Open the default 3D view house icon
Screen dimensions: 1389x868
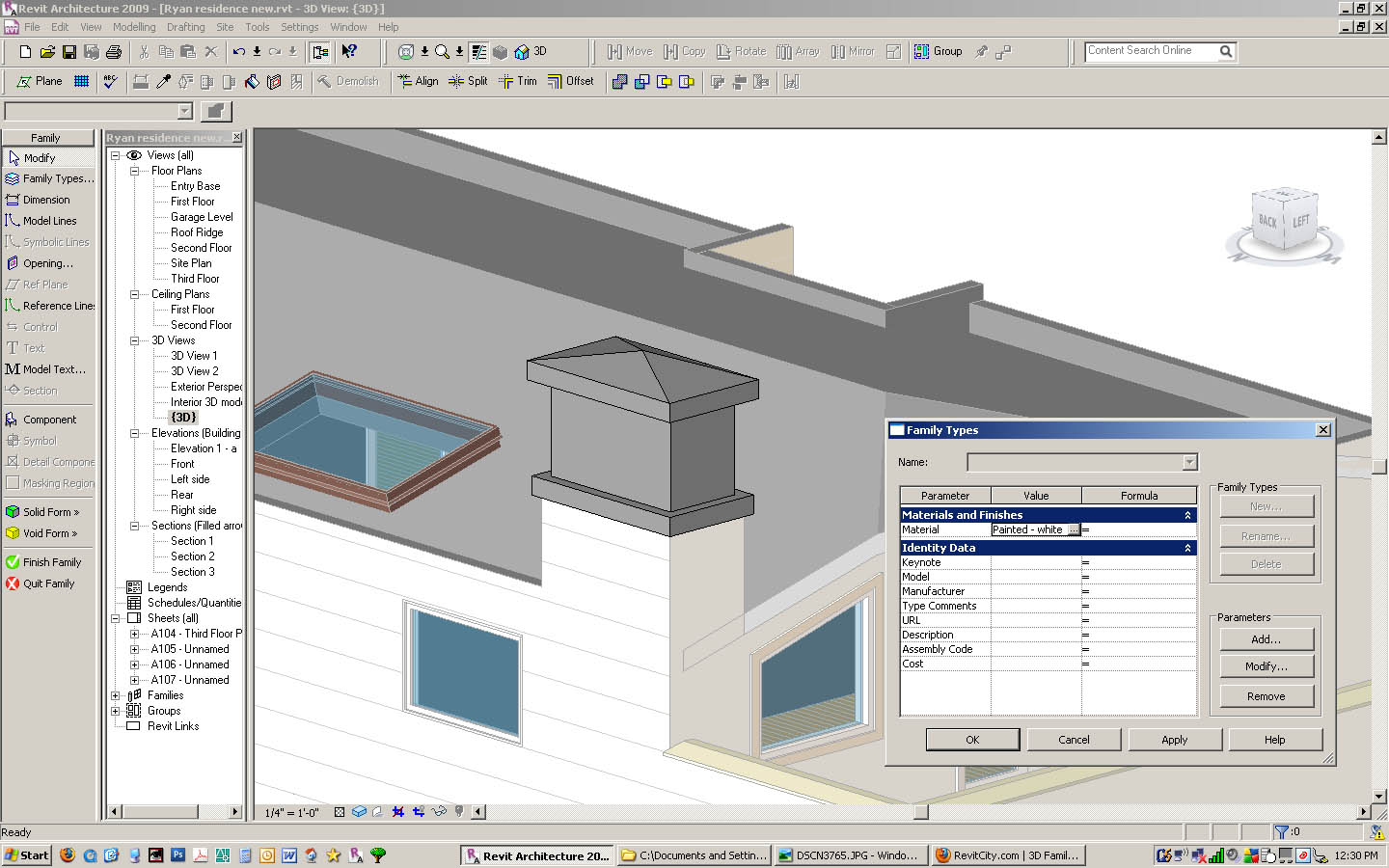point(522,52)
